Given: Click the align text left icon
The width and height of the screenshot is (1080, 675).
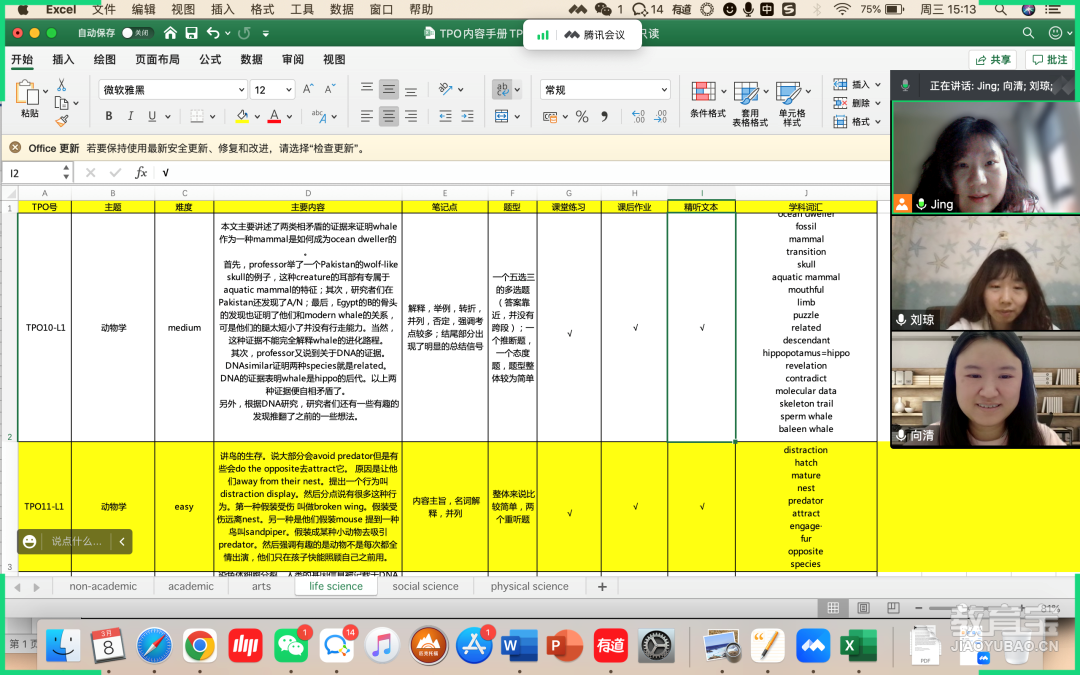Looking at the screenshot, I should point(367,116).
